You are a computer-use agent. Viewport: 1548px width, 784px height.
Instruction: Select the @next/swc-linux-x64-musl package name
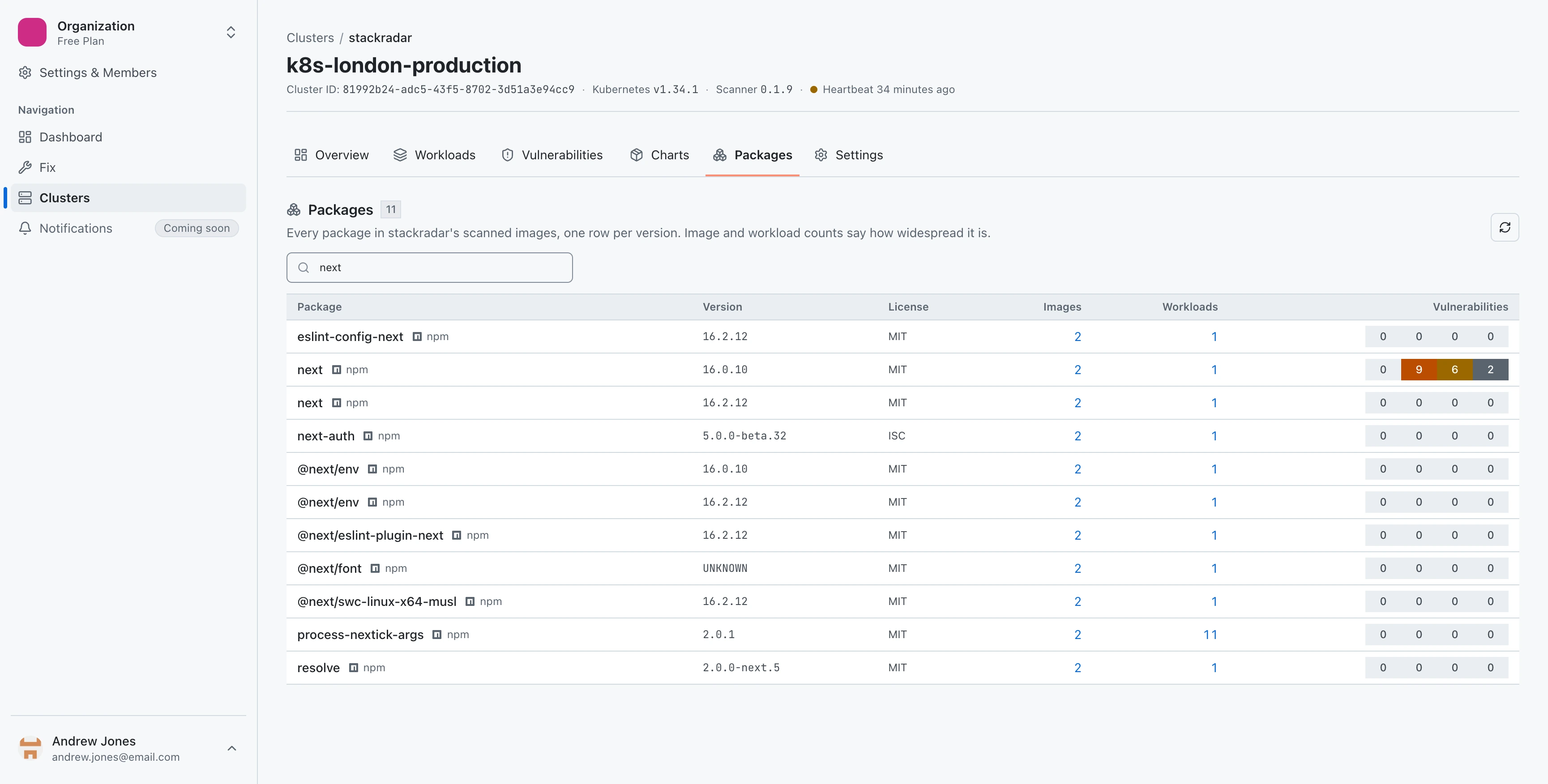(377, 601)
